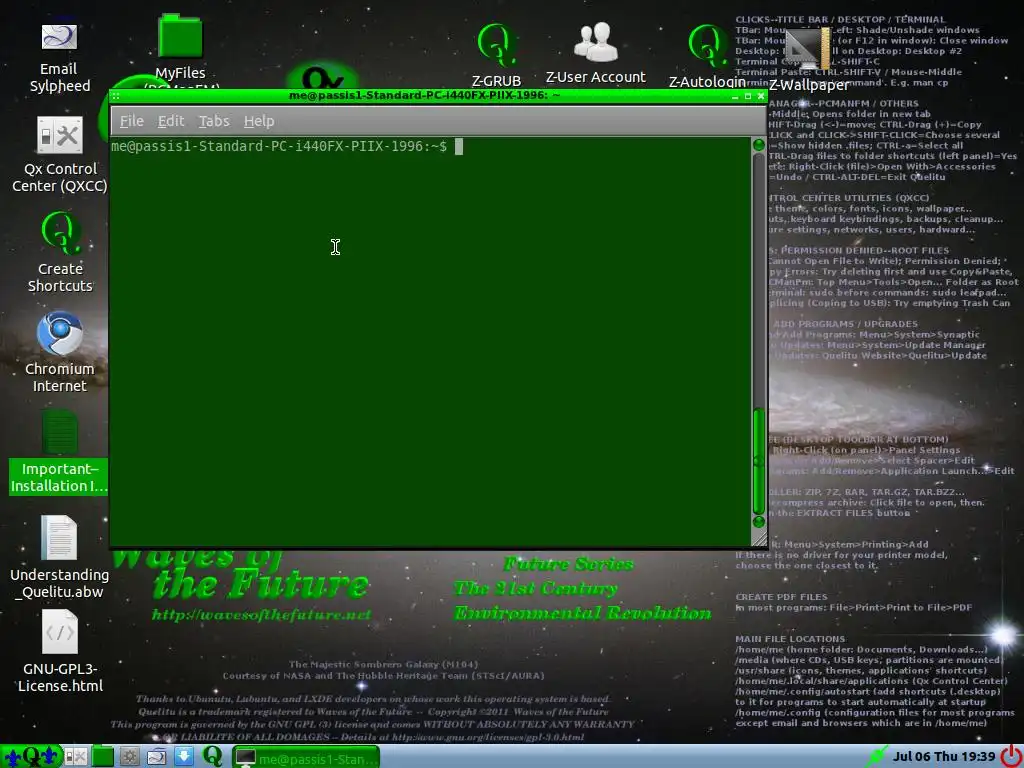
Task: Open the terminal Tabs menu
Action: [x=214, y=121]
